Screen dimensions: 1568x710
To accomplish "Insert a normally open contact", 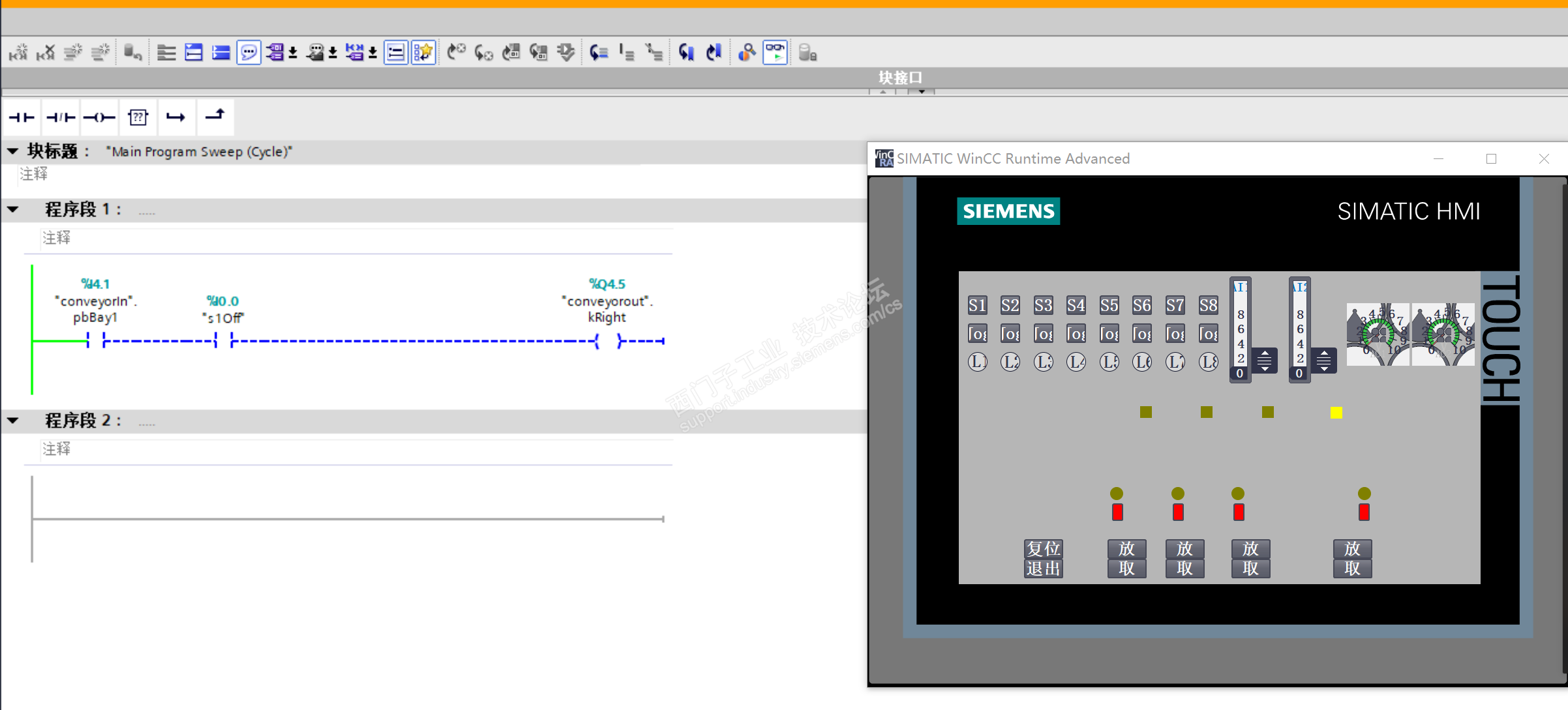I will pyautogui.click(x=22, y=117).
